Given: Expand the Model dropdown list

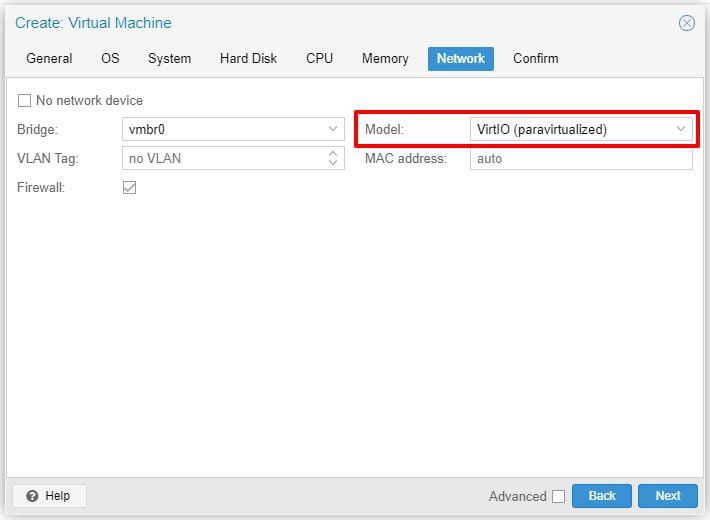Looking at the screenshot, I should click(x=681, y=129).
